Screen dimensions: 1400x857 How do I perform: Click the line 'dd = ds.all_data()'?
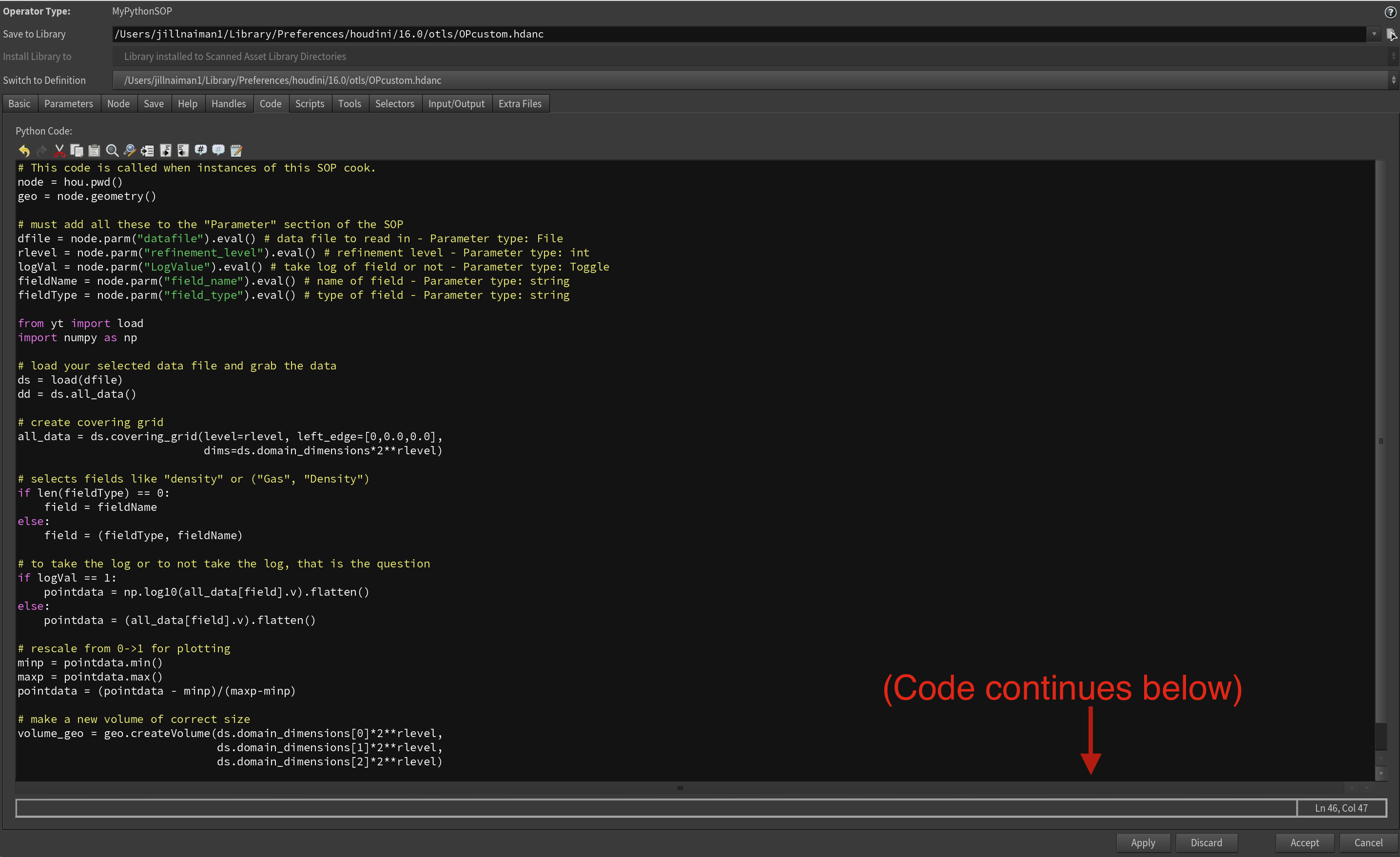coord(77,394)
